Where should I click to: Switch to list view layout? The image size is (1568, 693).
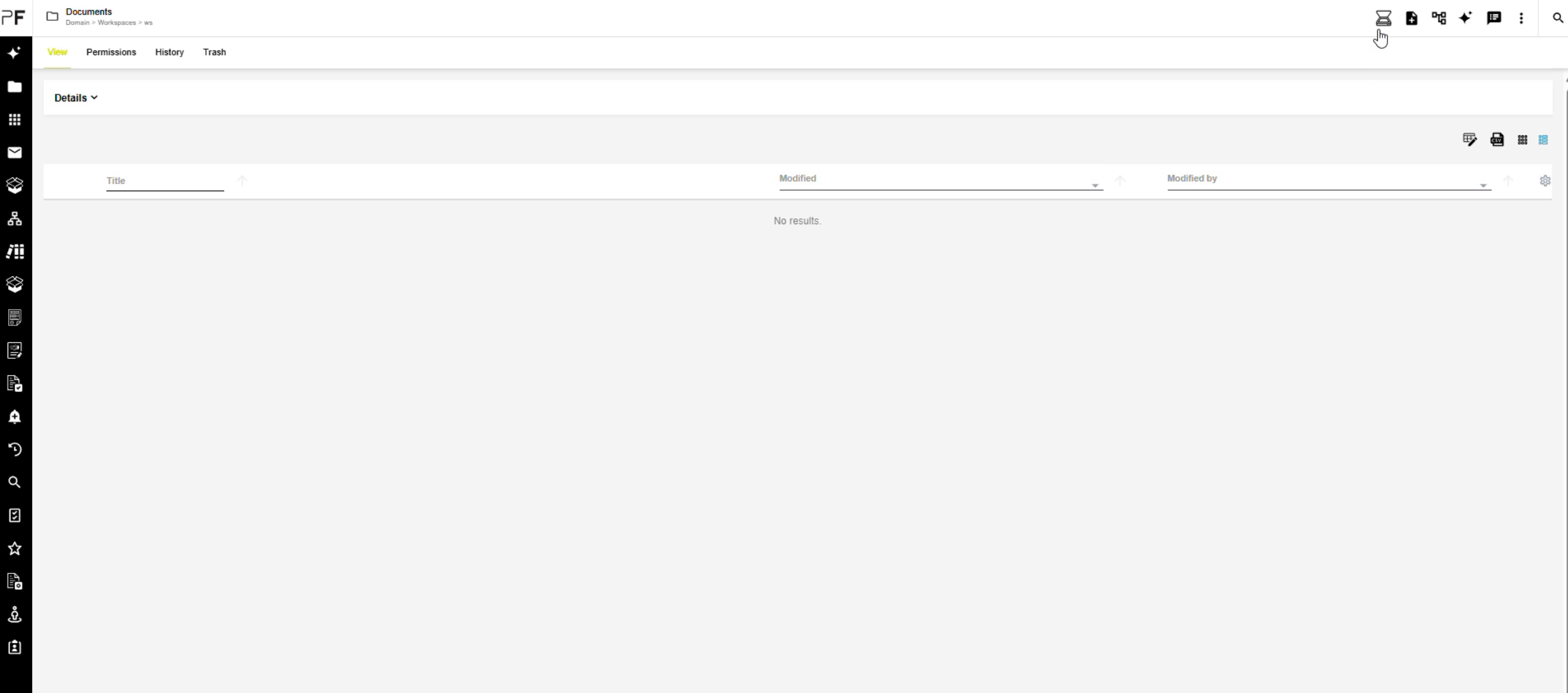point(1543,140)
